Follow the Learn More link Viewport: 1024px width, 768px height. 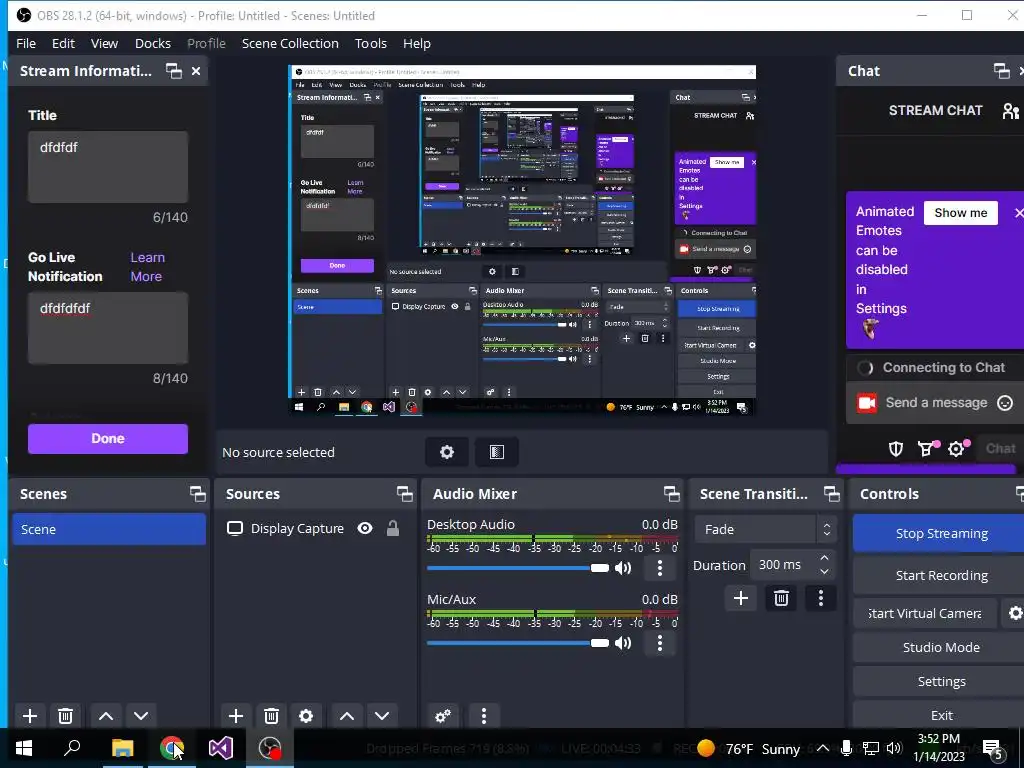coord(148,266)
